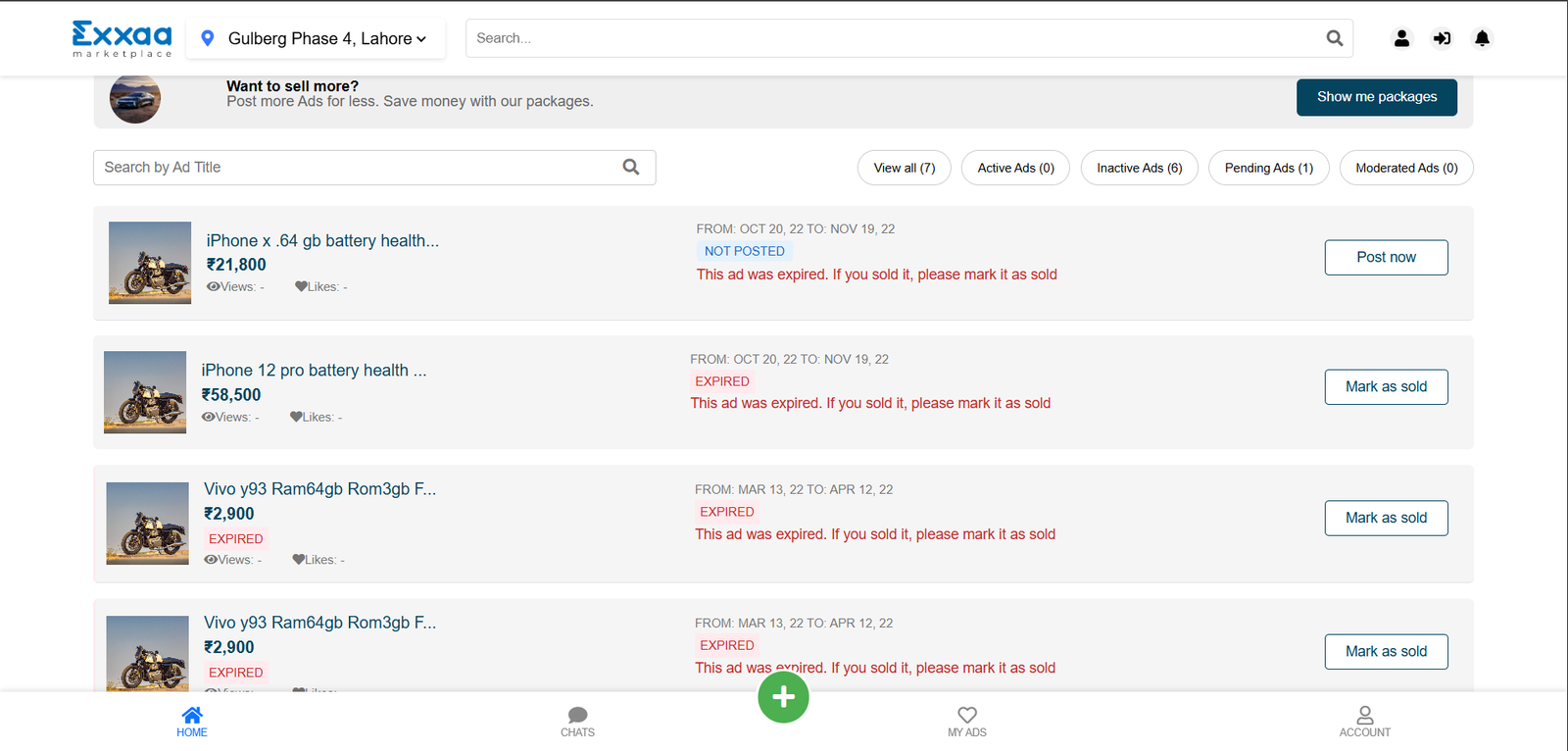Viewport: 1568px width, 751px height.
Task: Click the login arrow icon in header
Action: (1442, 38)
